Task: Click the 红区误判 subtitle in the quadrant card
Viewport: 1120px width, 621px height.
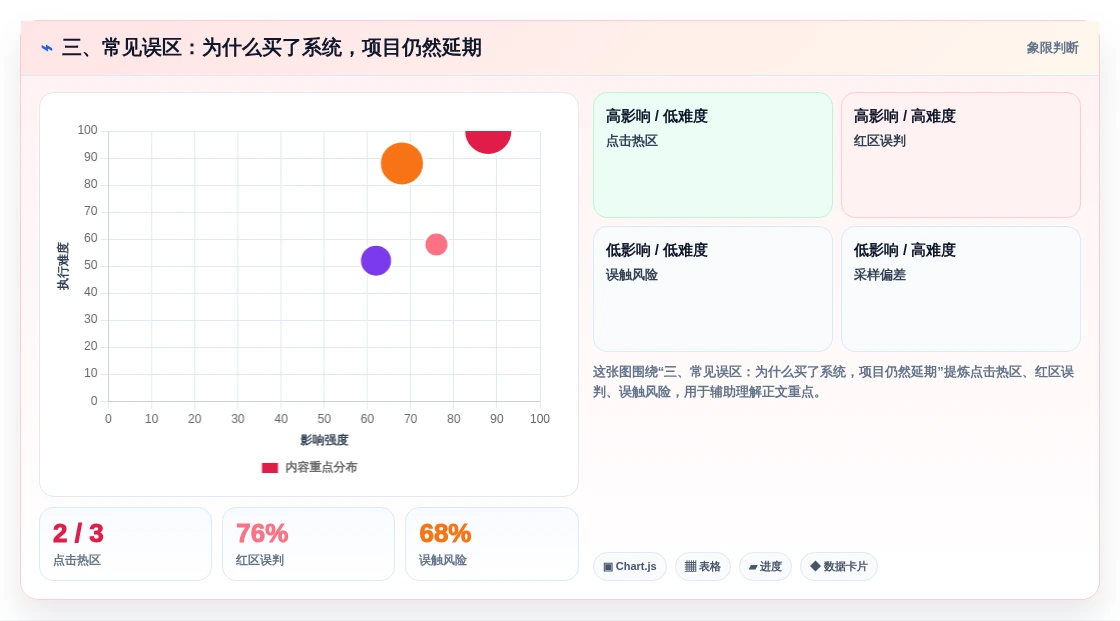Action: point(879,141)
